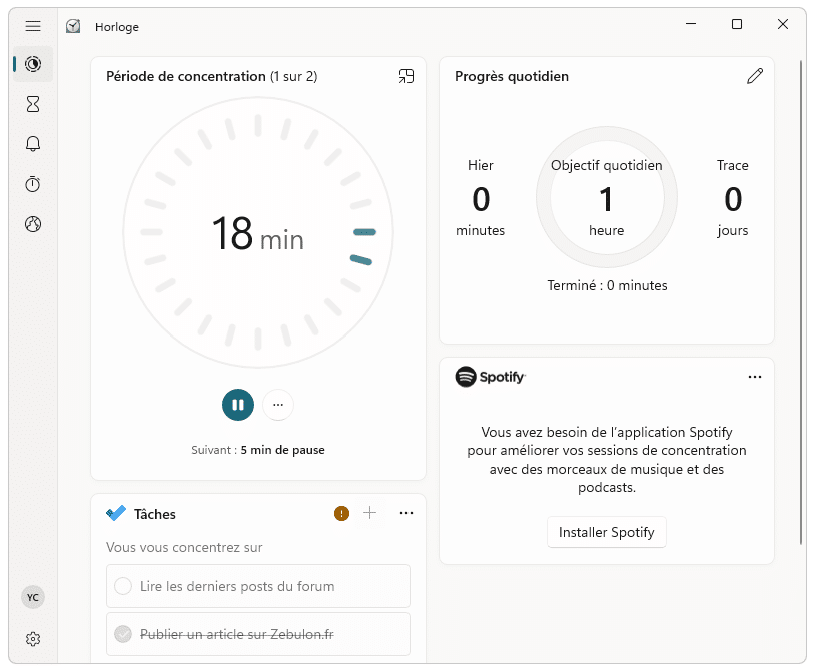Image resolution: width=813 pixels, height=669 pixels.
Task: Open the Tâches overflow menu
Action: [x=406, y=513]
